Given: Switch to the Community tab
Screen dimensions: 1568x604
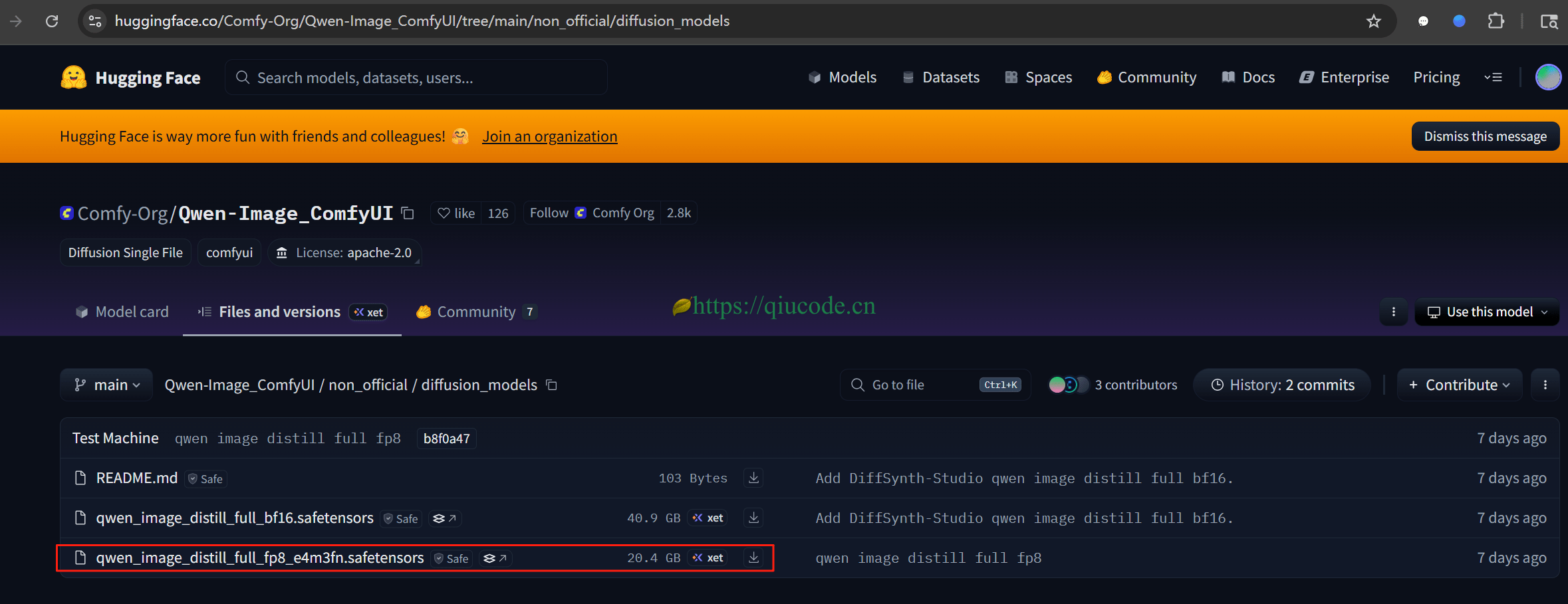Looking at the screenshot, I should coord(476,312).
